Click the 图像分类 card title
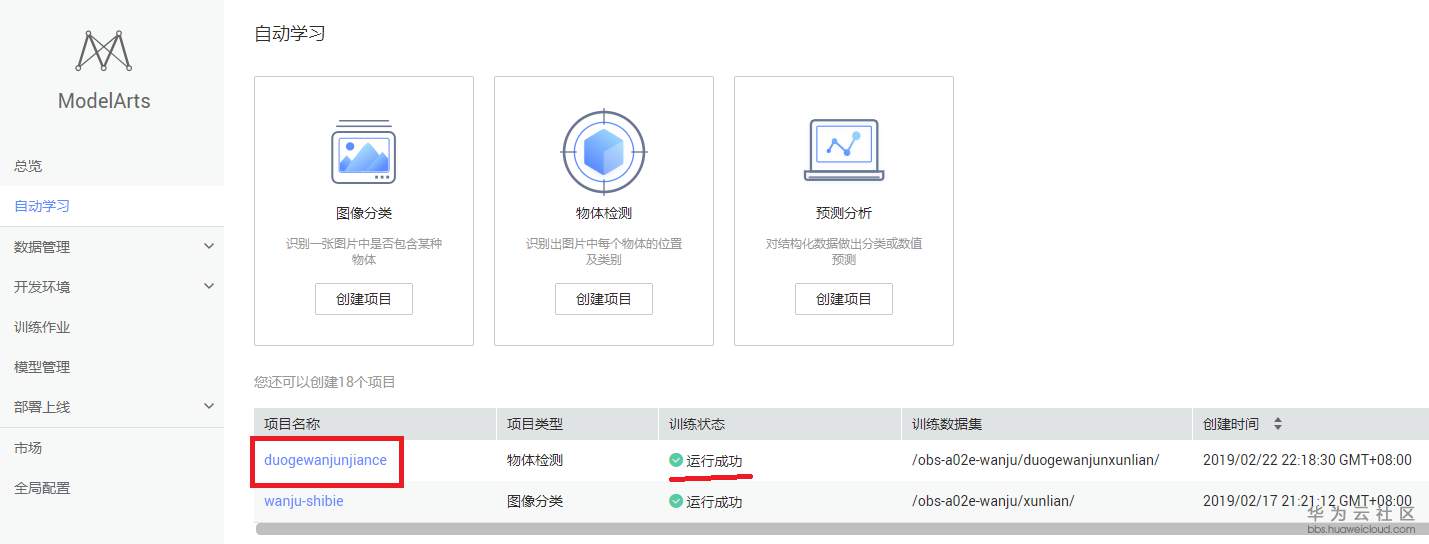 pyautogui.click(x=364, y=213)
